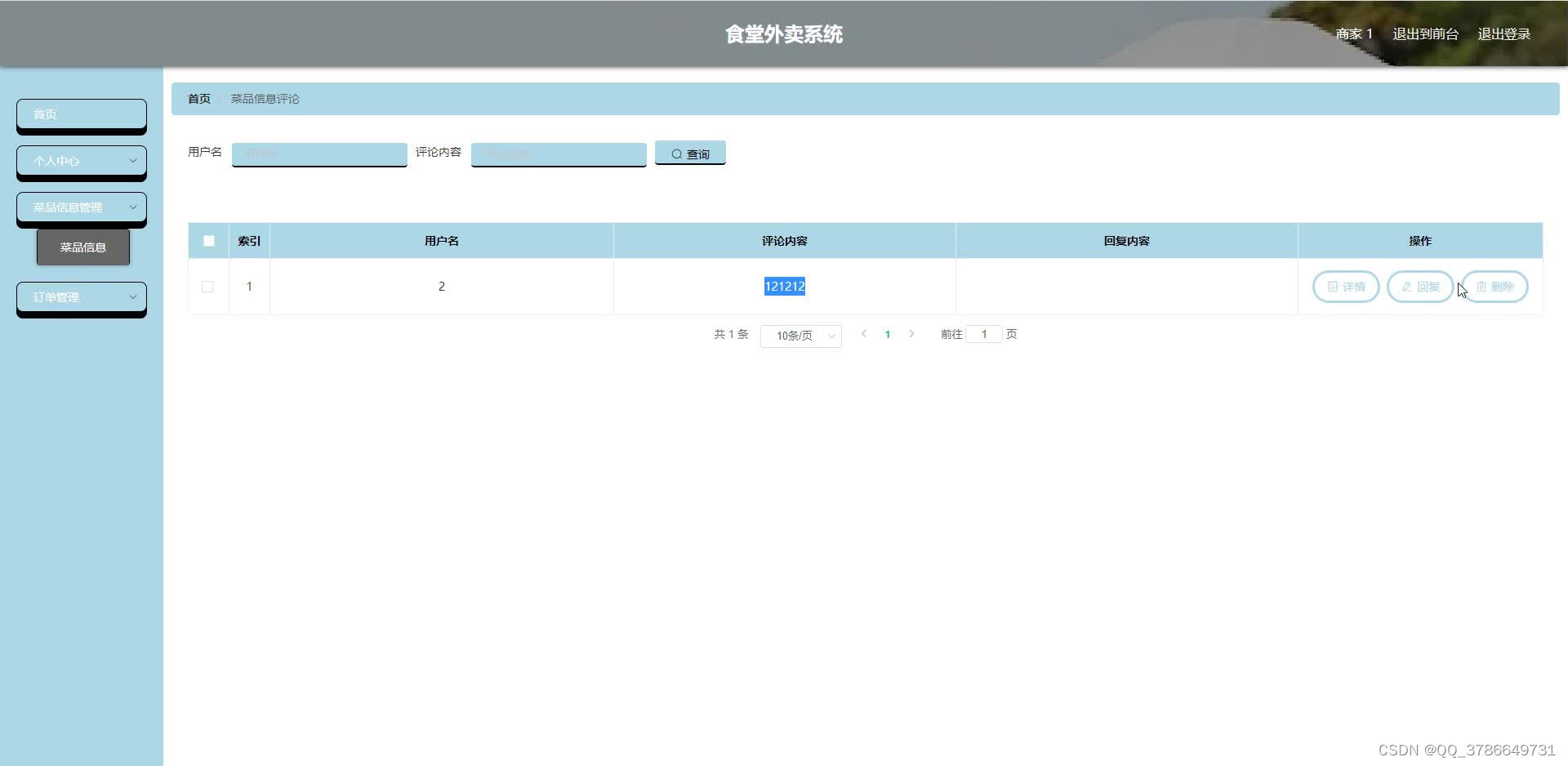The image size is (1568, 766).
Task: Click the 食堂外卖系统 title
Action: [x=784, y=34]
